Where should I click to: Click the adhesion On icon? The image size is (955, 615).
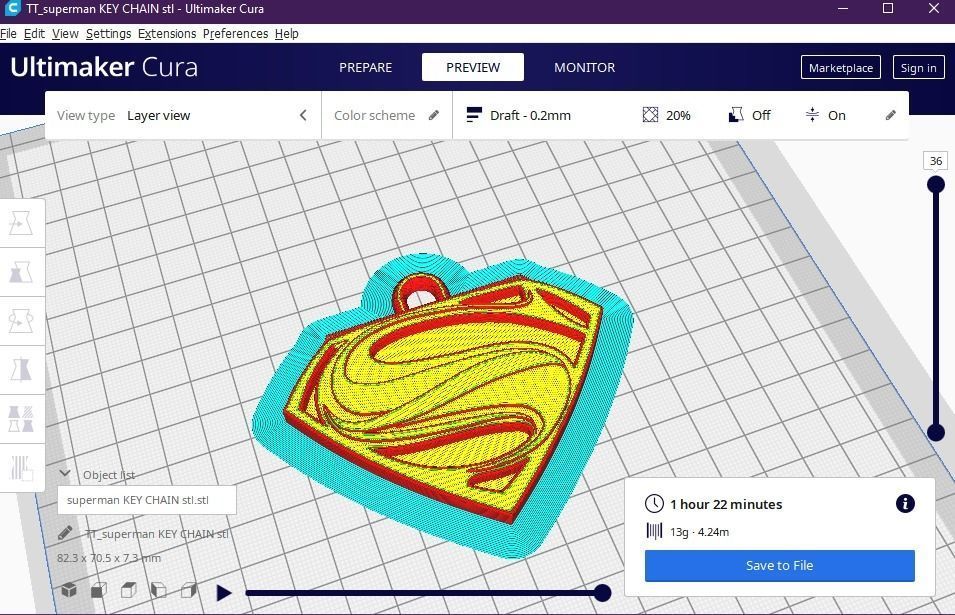coord(812,114)
